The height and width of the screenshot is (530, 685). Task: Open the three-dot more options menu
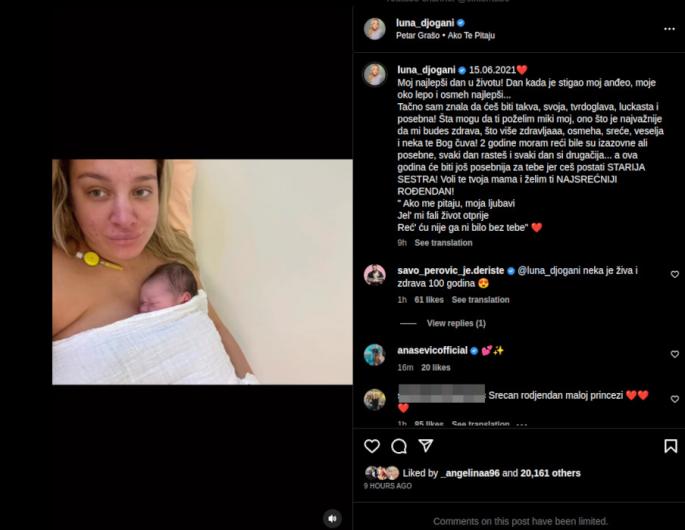tap(669, 29)
